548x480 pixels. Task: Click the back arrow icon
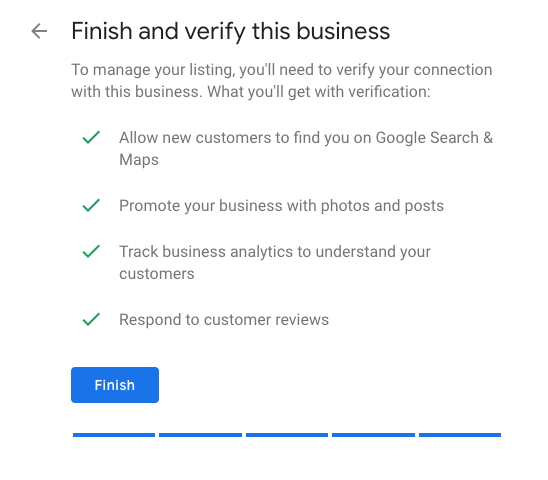click(x=39, y=31)
